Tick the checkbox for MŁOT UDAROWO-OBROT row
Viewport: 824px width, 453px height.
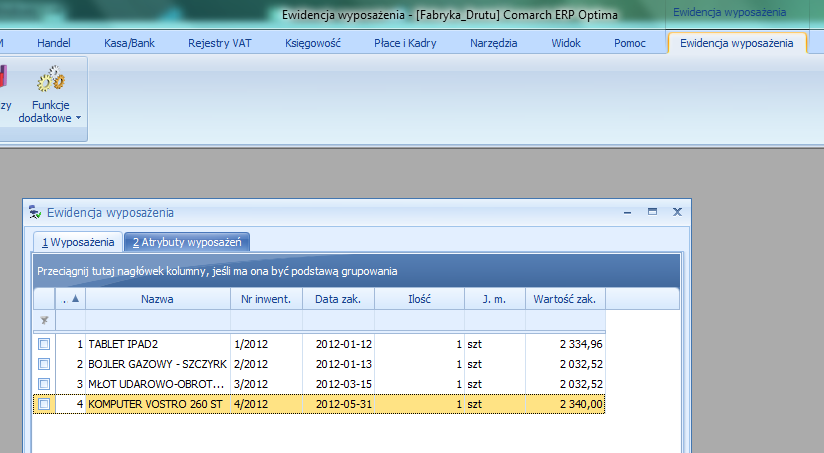(44, 384)
